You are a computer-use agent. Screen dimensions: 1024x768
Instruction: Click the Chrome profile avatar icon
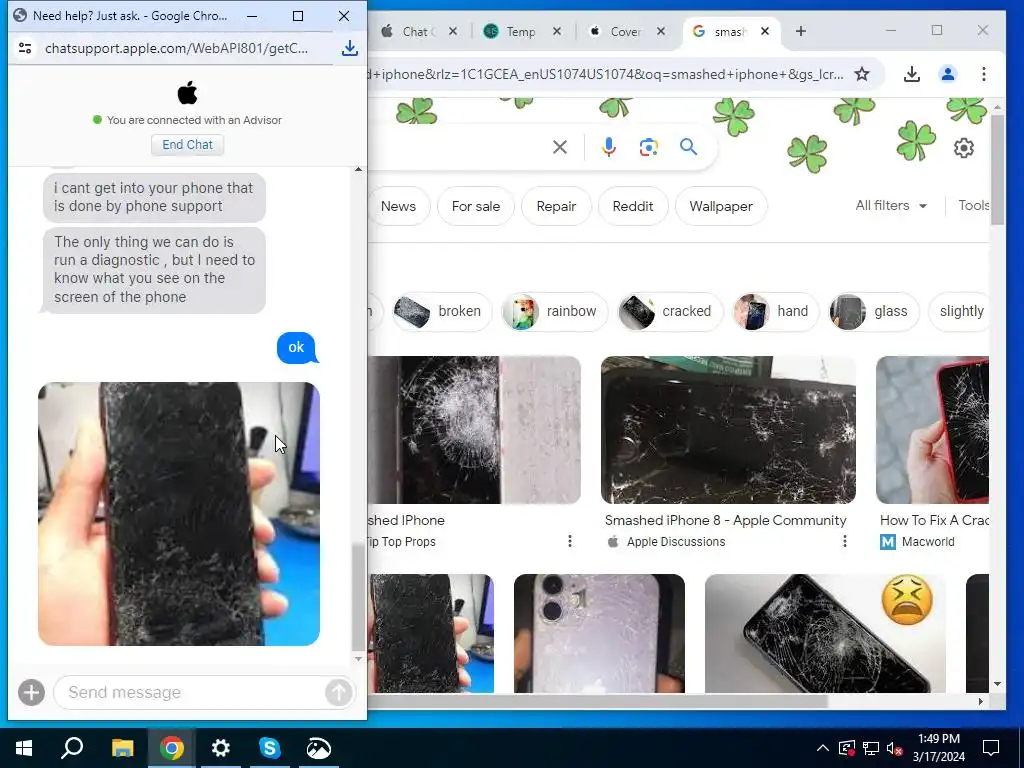click(x=948, y=74)
